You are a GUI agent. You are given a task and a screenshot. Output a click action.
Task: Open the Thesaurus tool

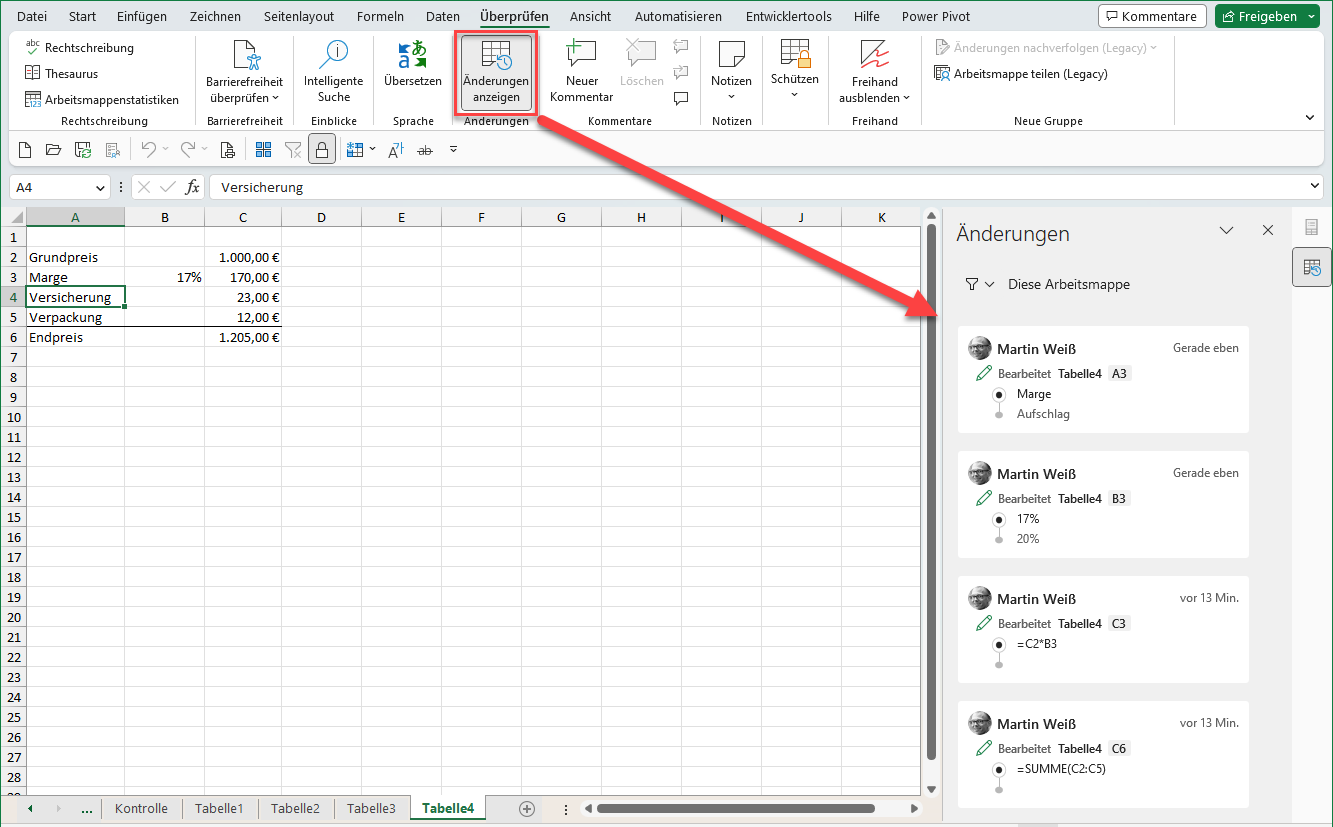pos(61,73)
